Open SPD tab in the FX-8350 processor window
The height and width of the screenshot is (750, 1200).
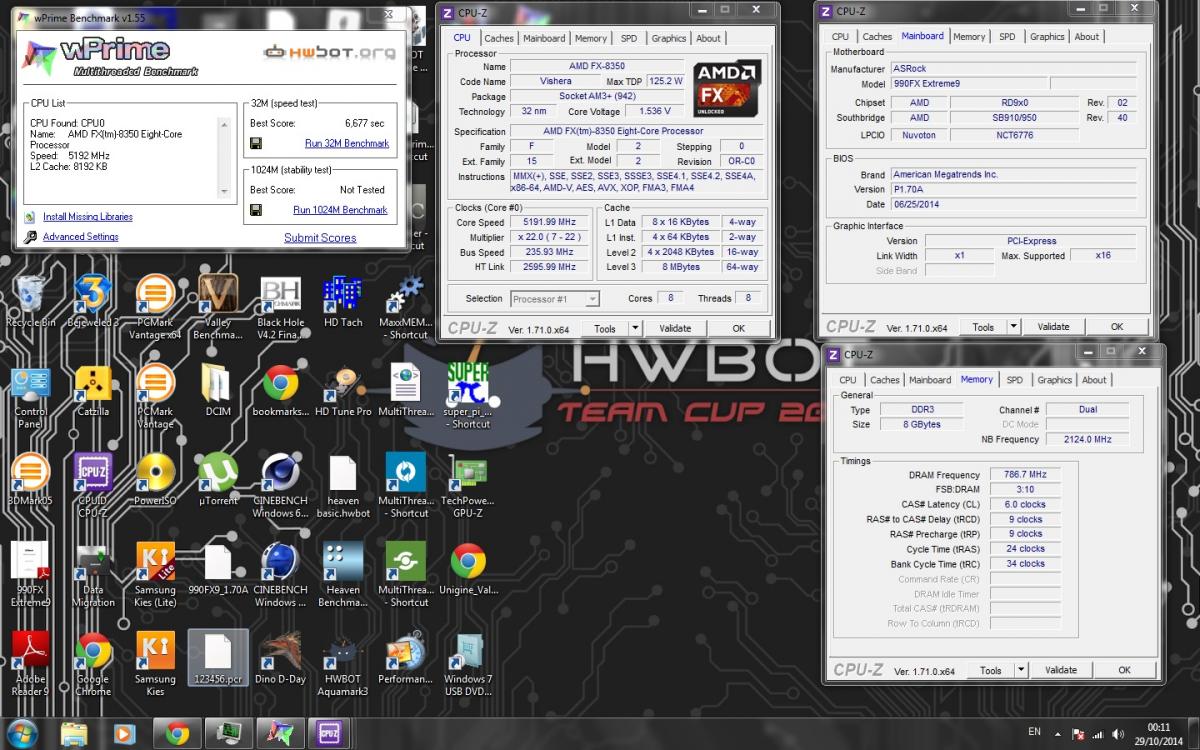pos(628,38)
